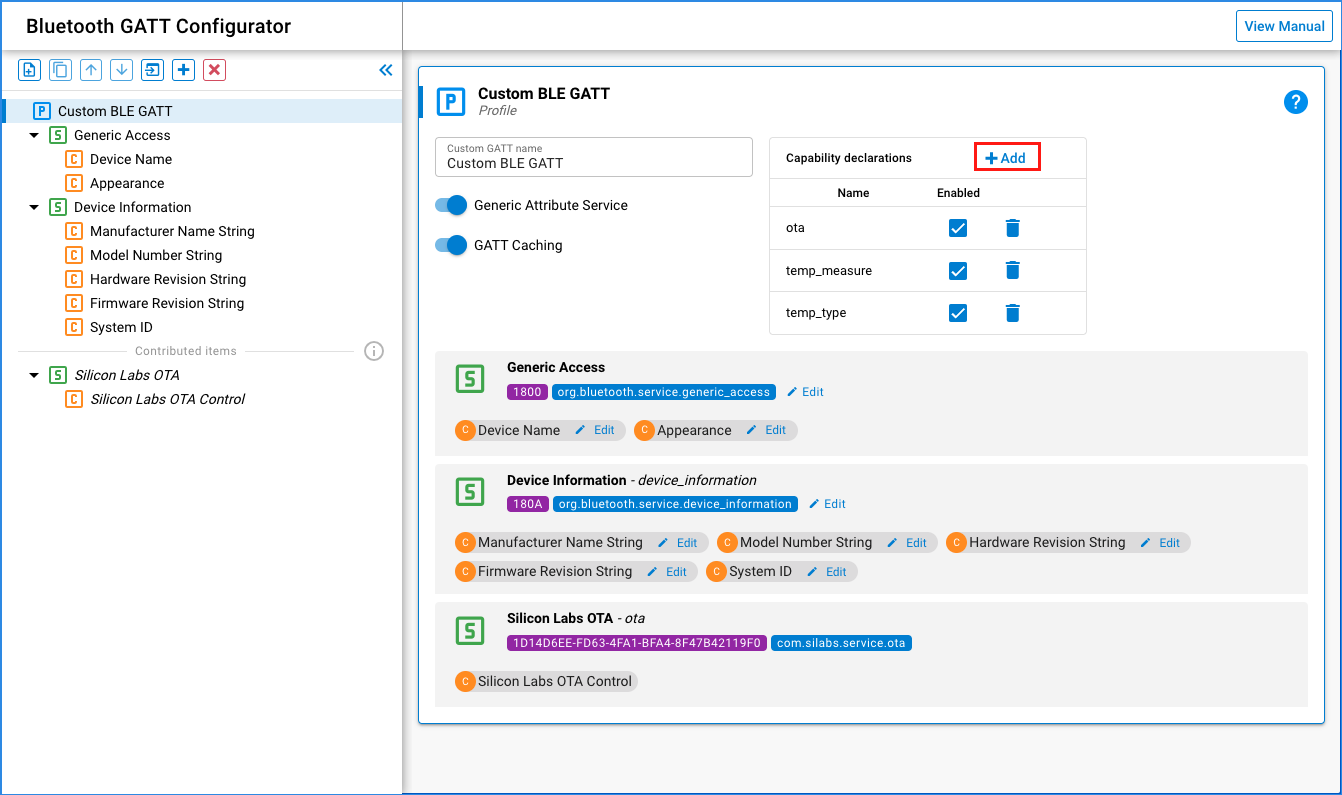Click the red X delete icon
Screen dimensions: 1342x795
(x=214, y=70)
